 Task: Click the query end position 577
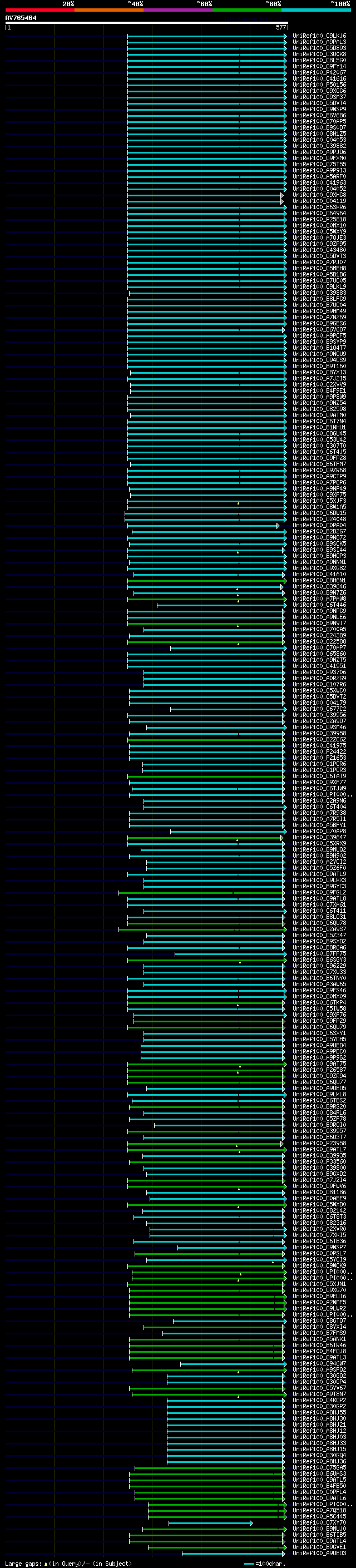point(280,27)
